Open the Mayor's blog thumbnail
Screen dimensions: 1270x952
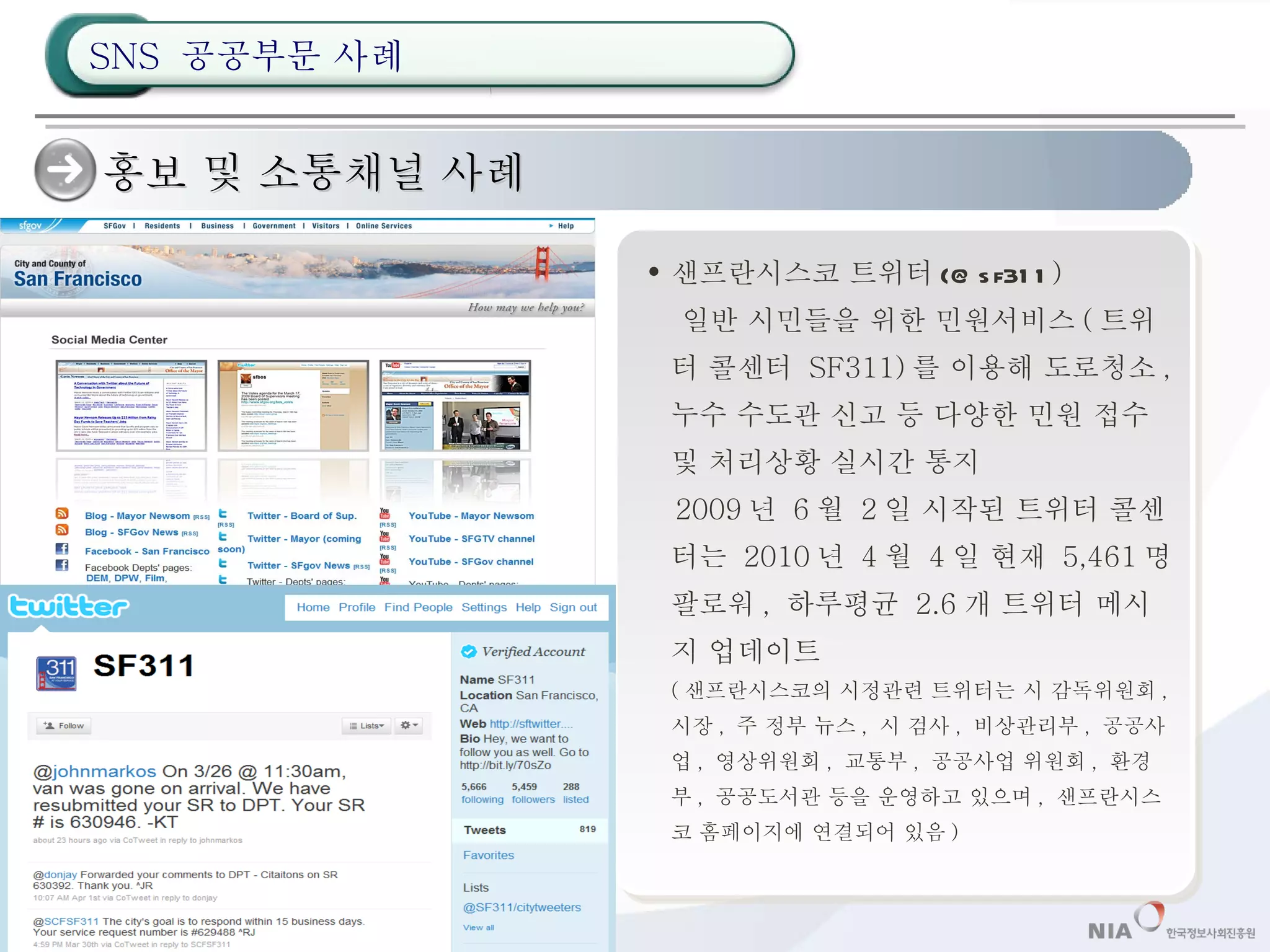tap(131, 405)
